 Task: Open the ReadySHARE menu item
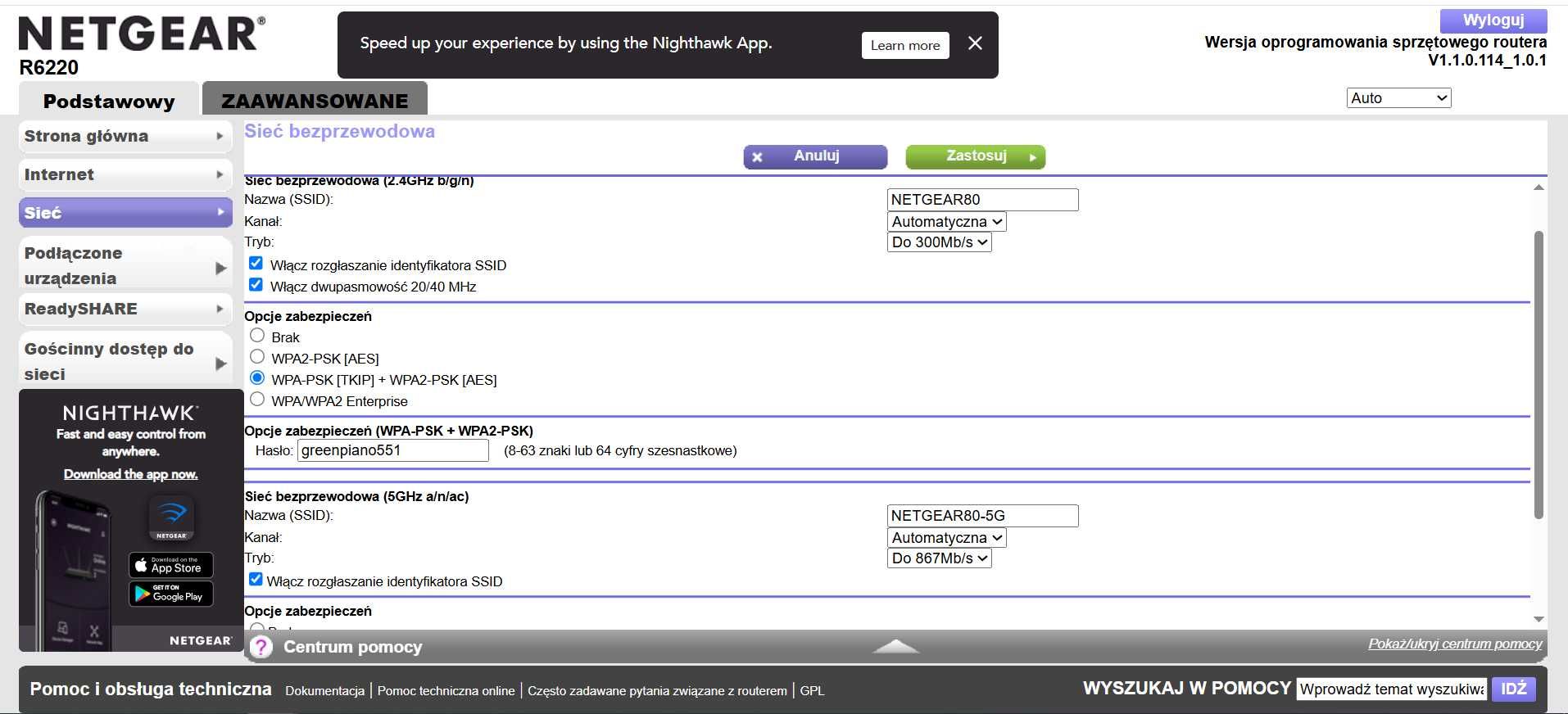pyautogui.click(x=125, y=309)
